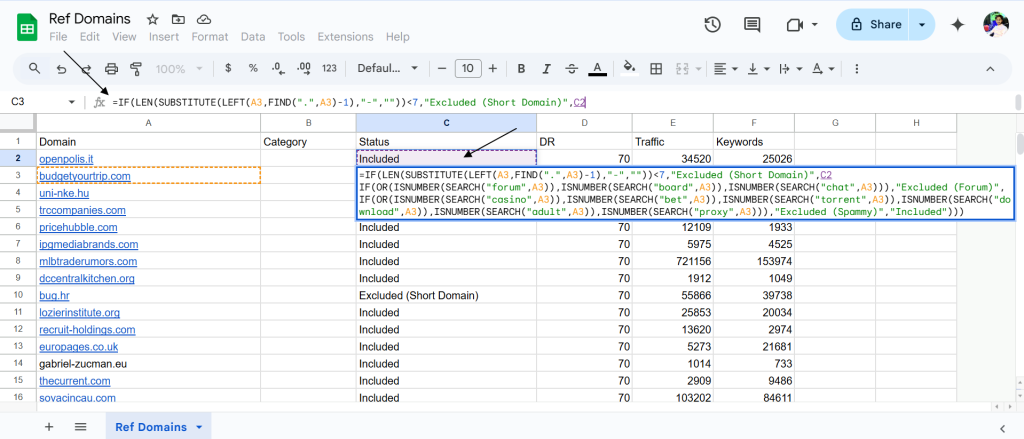Open the pricehubble.com link
1024x439 pixels.
(78, 227)
